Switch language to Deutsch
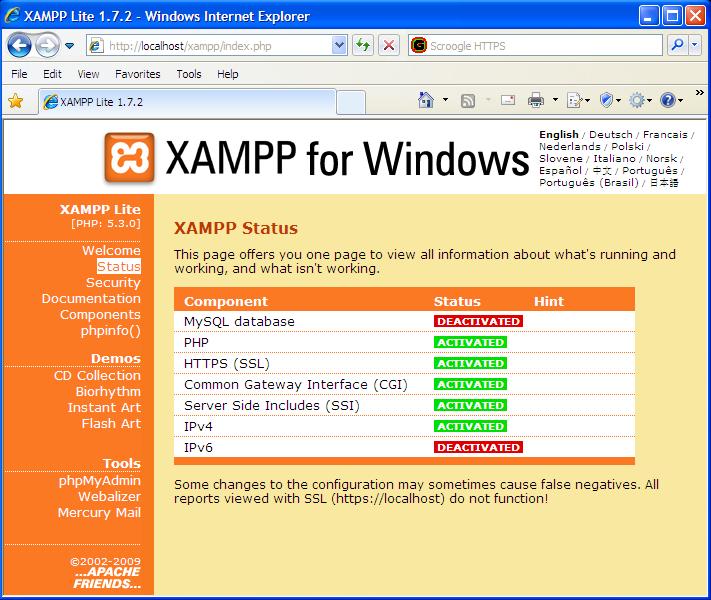 point(610,135)
